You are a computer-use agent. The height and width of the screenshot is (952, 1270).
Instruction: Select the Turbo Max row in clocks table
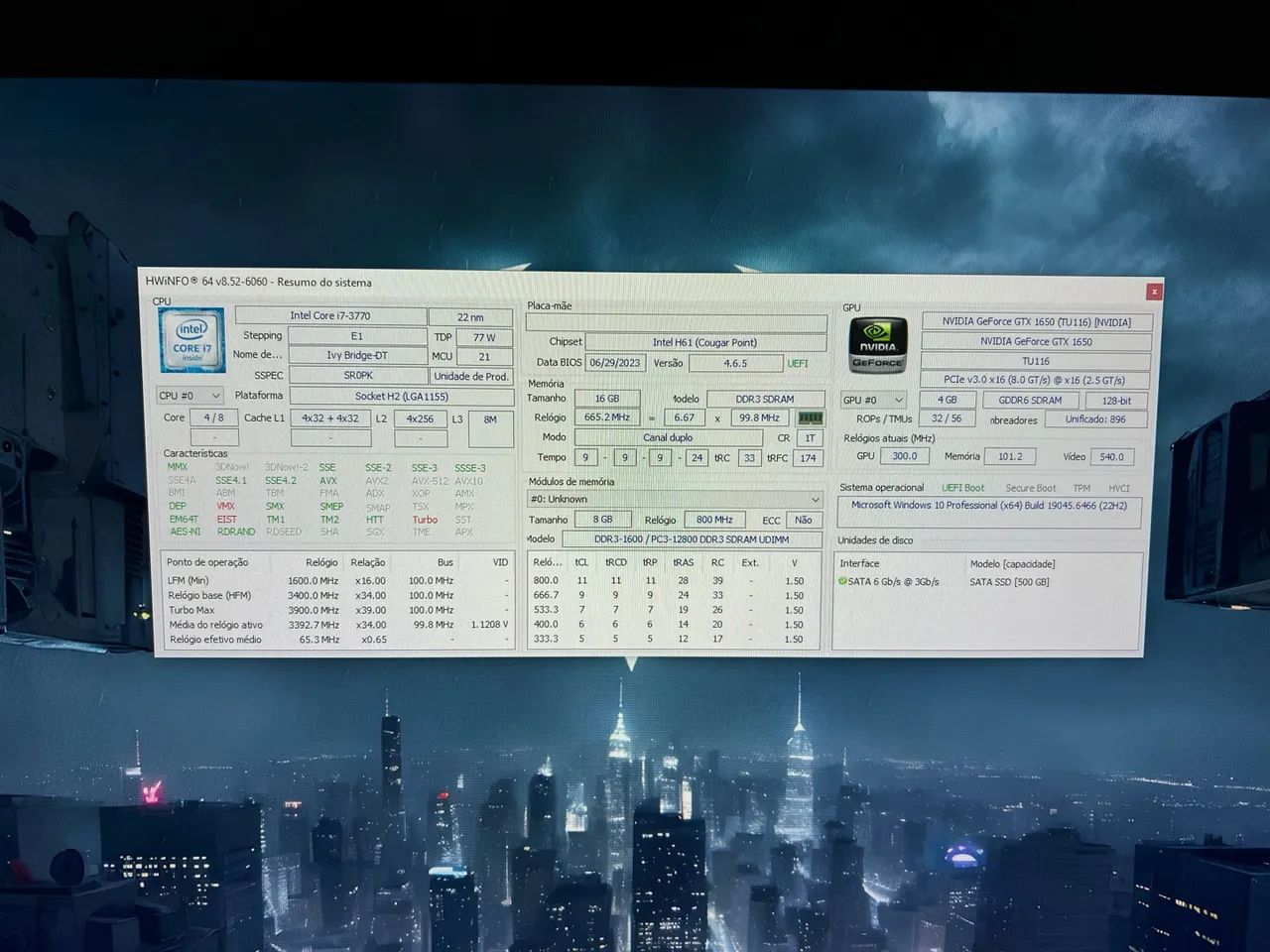337,610
